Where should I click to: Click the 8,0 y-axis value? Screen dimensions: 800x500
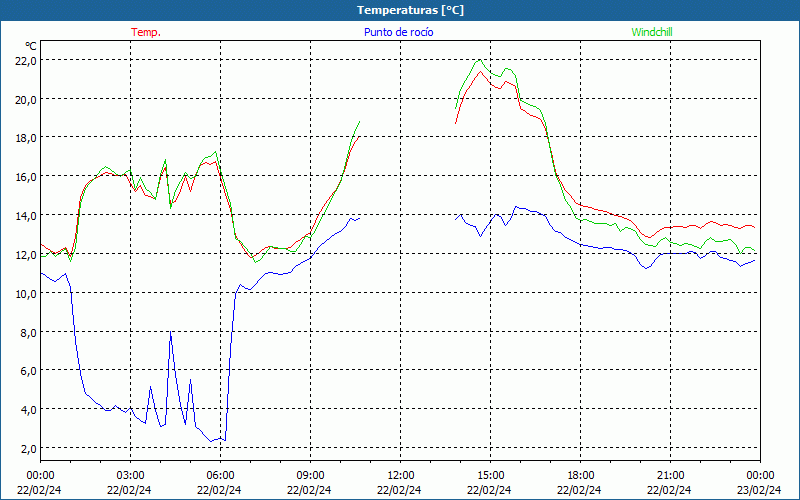(x=30, y=332)
